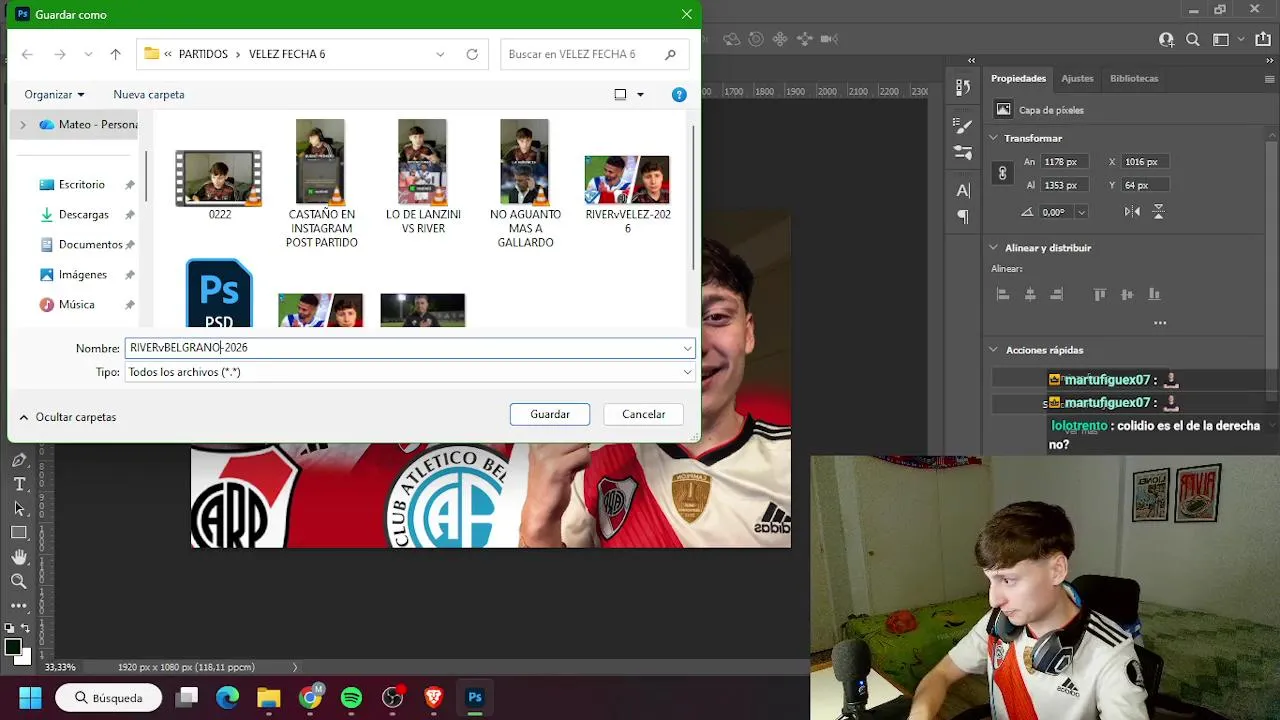This screenshot has height=720, width=1280.
Task: Collapse the Alinear y distribuir section
Action: pyautogui.click(x=994, y=248)
